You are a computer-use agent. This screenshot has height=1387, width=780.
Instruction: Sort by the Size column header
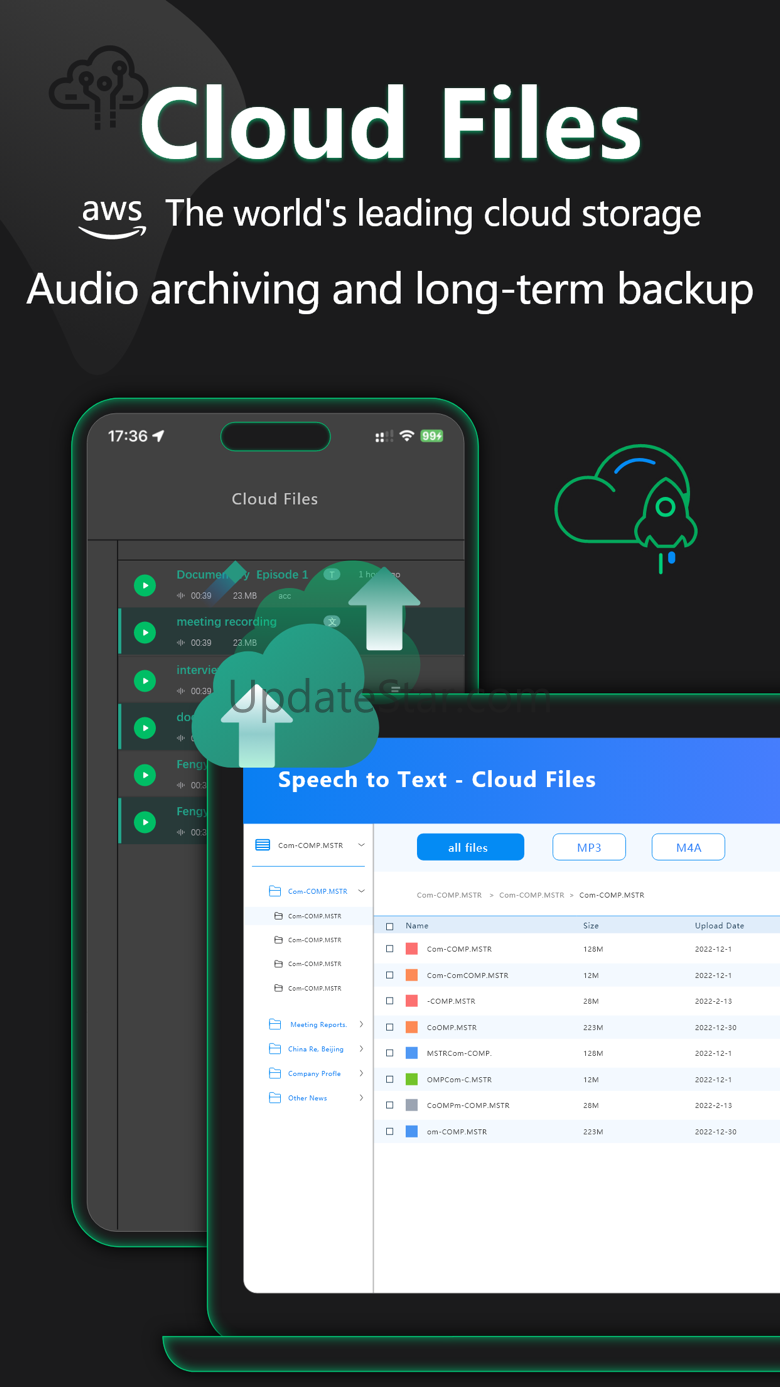(591, 926)
